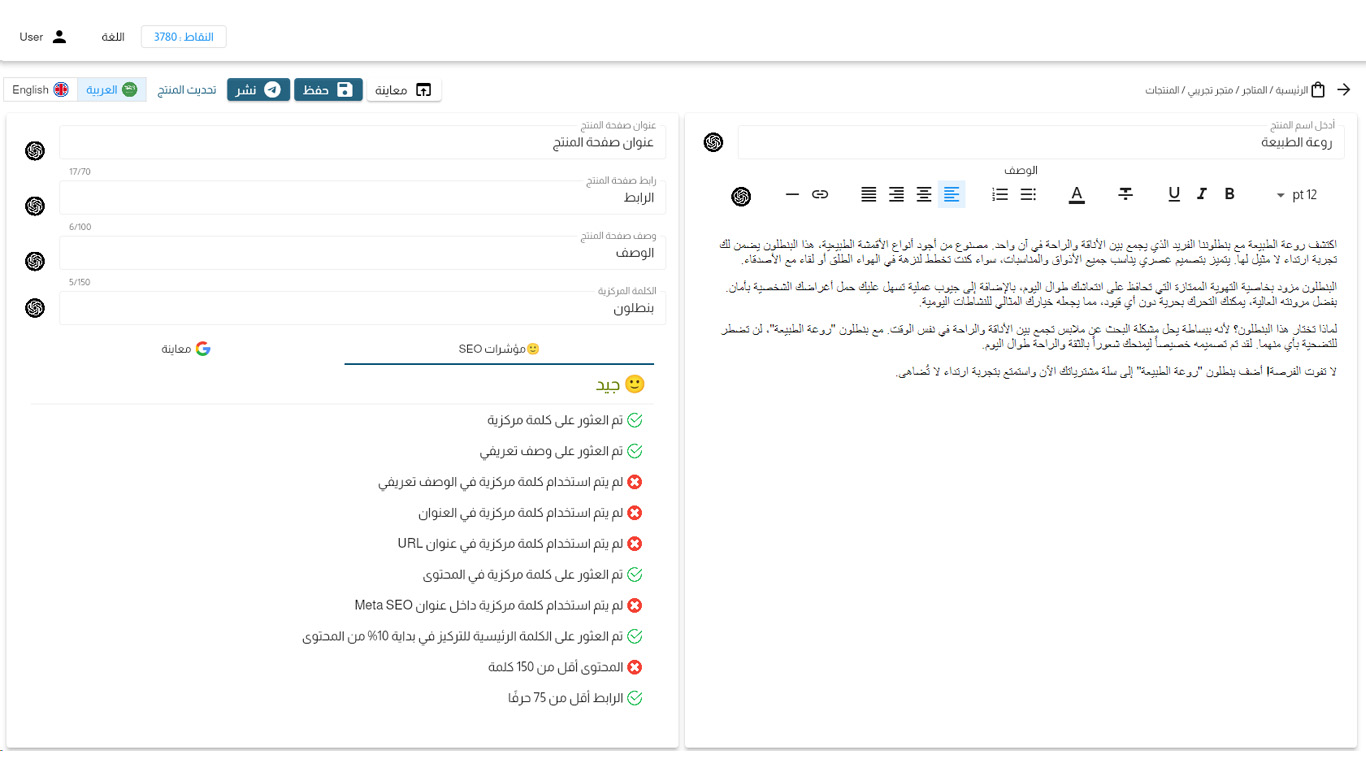Apply italic formatting to description text
Viewport: 1366px width, 768px height.
(1202, 194)
